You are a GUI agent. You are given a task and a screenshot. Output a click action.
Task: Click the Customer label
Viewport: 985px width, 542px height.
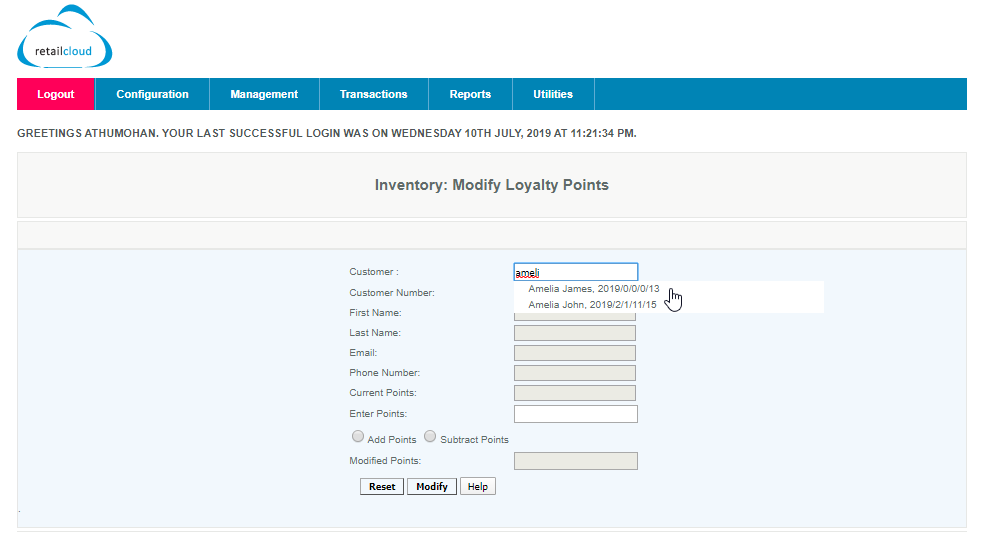pyautogui.click(x=374, y=272)
